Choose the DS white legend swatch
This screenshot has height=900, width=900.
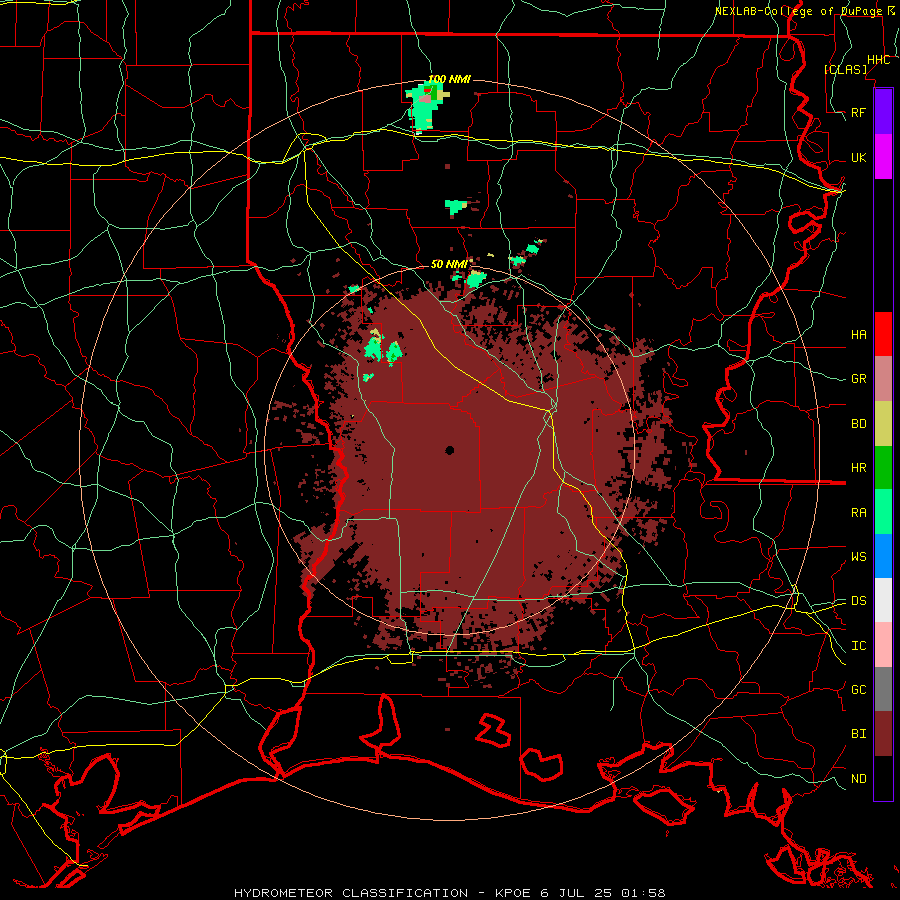(883, 600)
